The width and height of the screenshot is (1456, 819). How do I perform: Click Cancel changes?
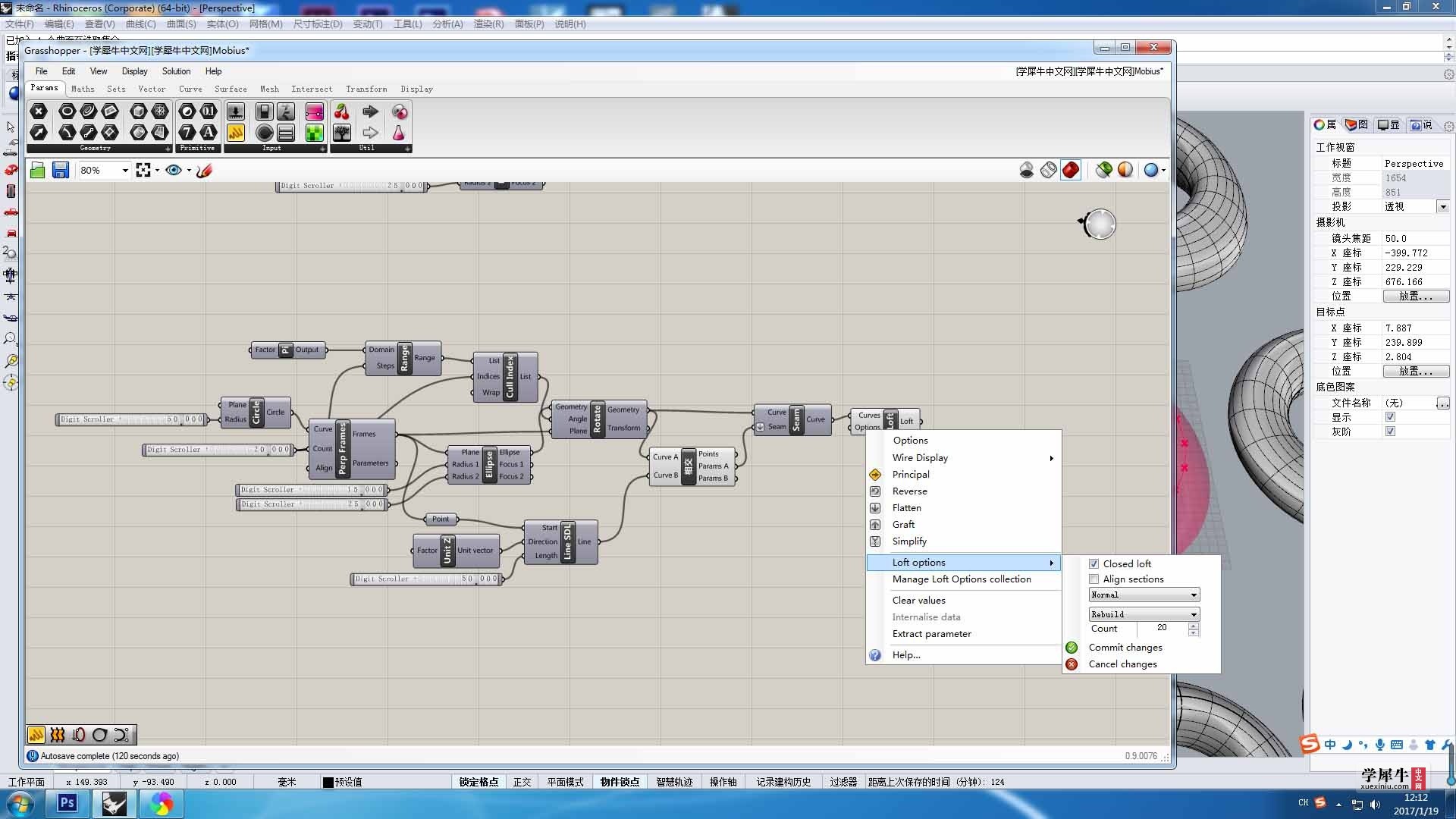click(x=1122, y=664)
